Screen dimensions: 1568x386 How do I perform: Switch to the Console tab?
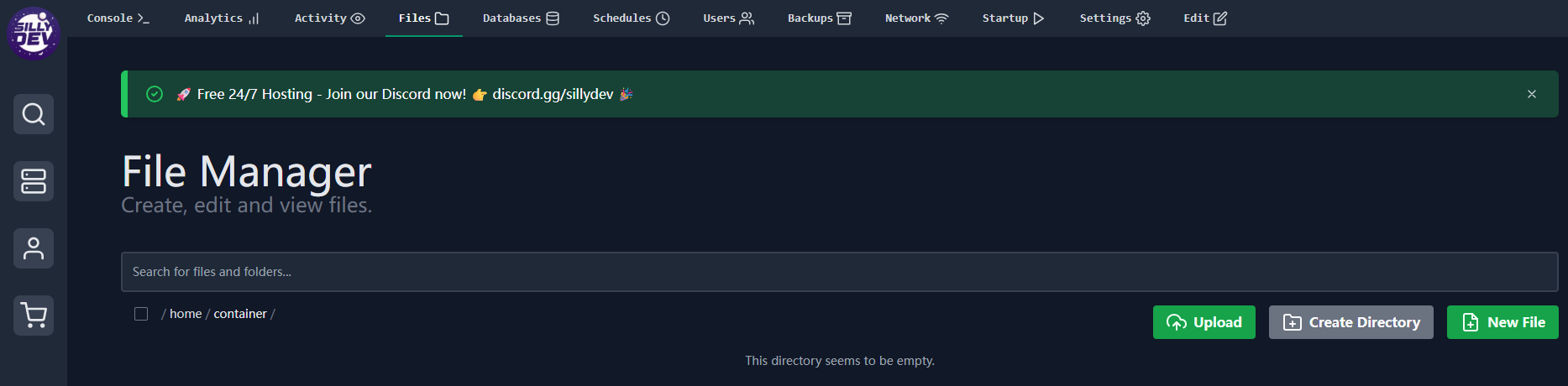click(118, 18)
